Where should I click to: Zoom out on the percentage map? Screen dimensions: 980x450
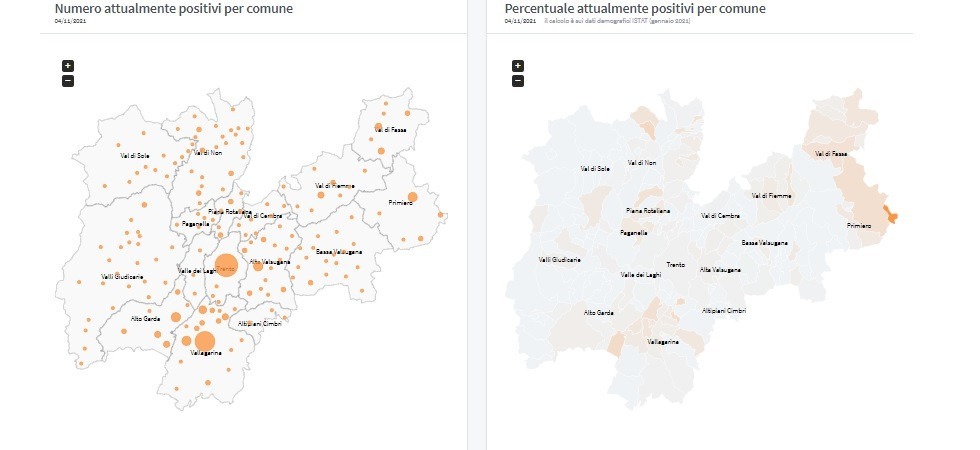click(518, 80)
